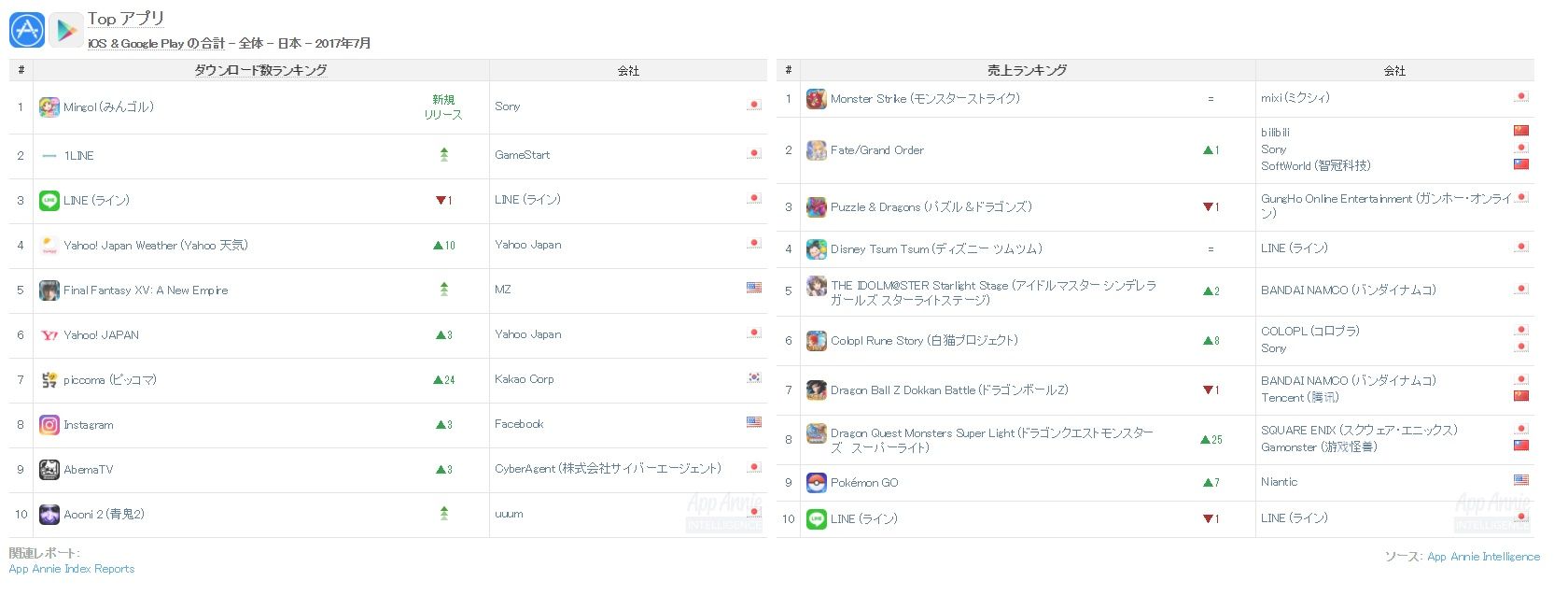Open the Mingol app icon
1568x595 pixels.
point(49,107)
